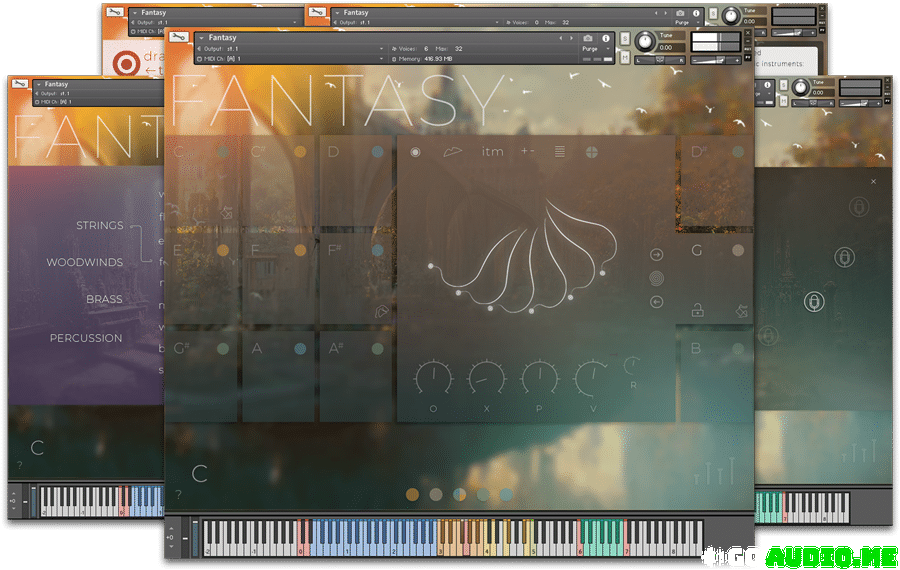Image resolution: width=900 pixels, height=570 pixels.
Task: Click the +- button above the curve
Action: coord(527,152)
